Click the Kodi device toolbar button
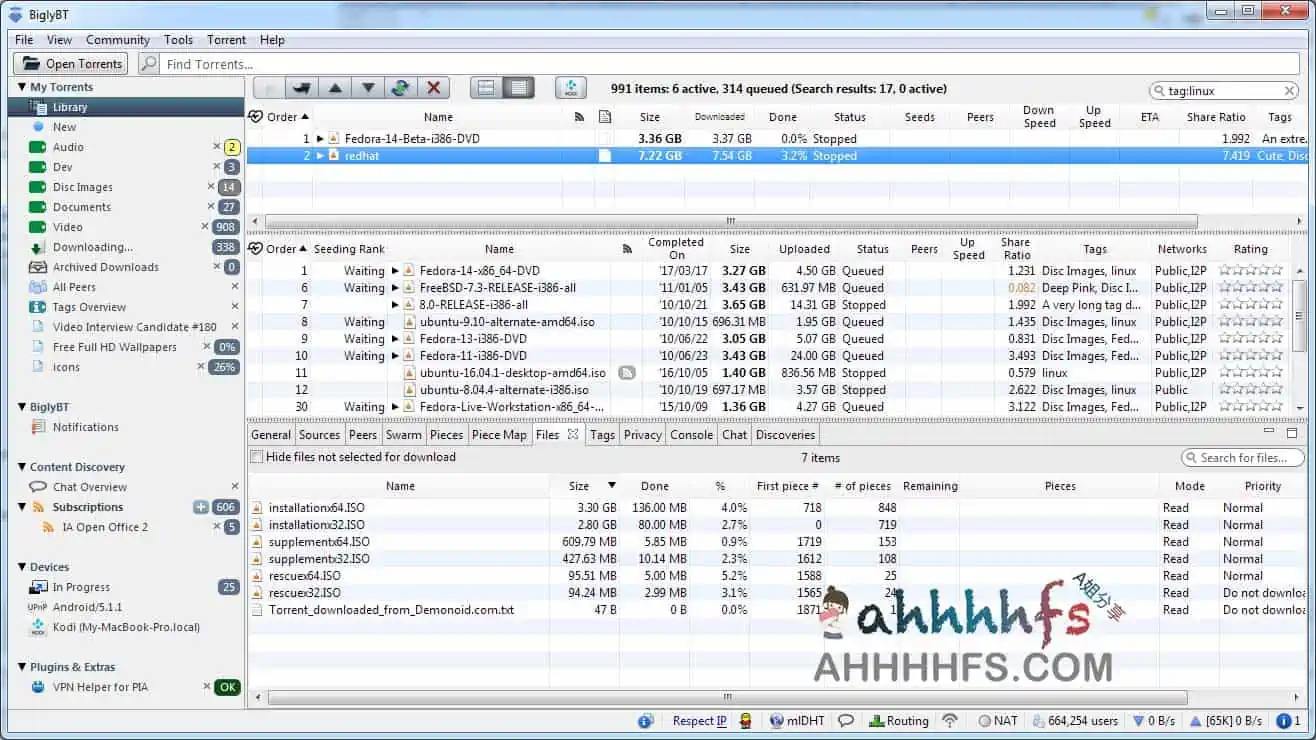The height and width of the screenshot is (740, 1316). [570, 88]
